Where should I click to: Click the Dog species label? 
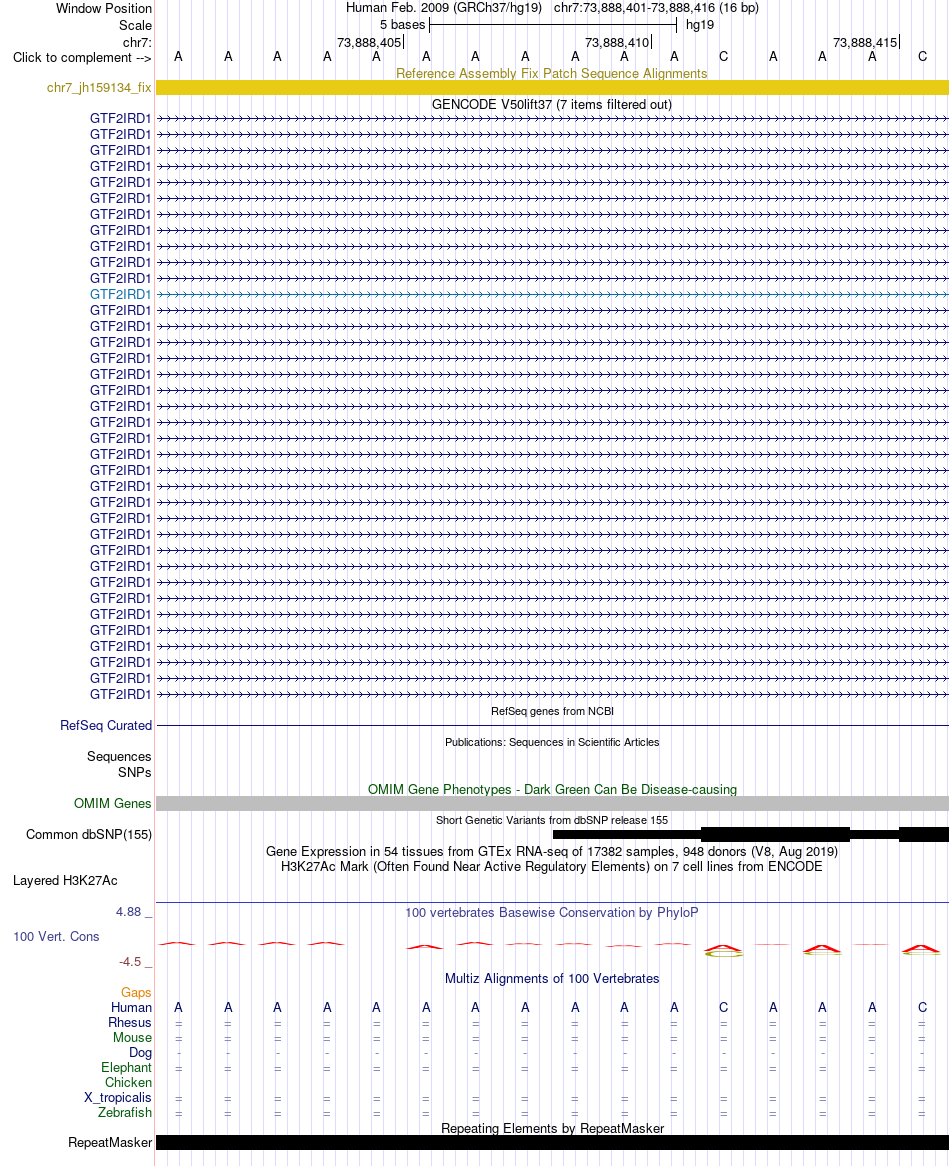(140, 1052)
